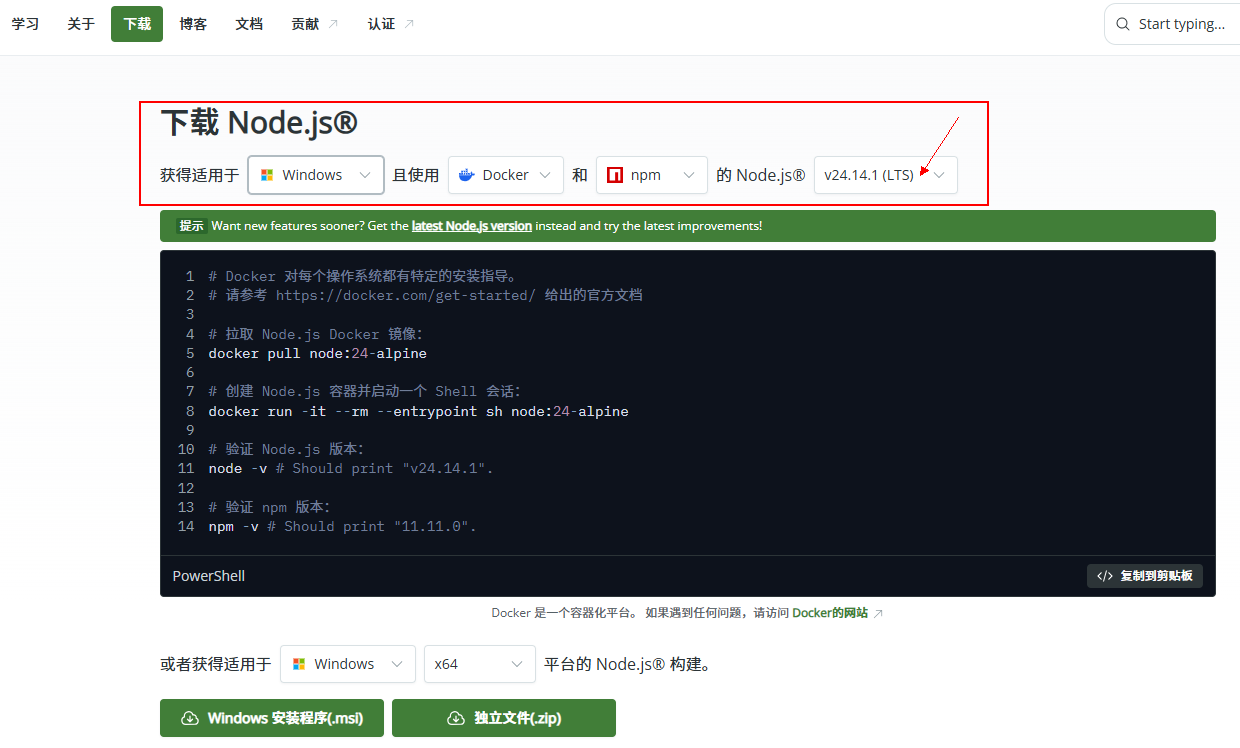Click the red npm logo icon
Screen dimensions: 1240x748
(x=615, y=175)
